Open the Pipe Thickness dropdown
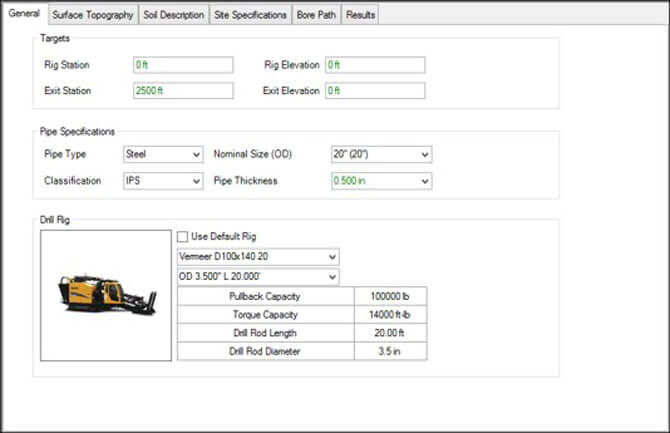The height and width of the screenshot is (433, 670). click(x=380, y=181)
